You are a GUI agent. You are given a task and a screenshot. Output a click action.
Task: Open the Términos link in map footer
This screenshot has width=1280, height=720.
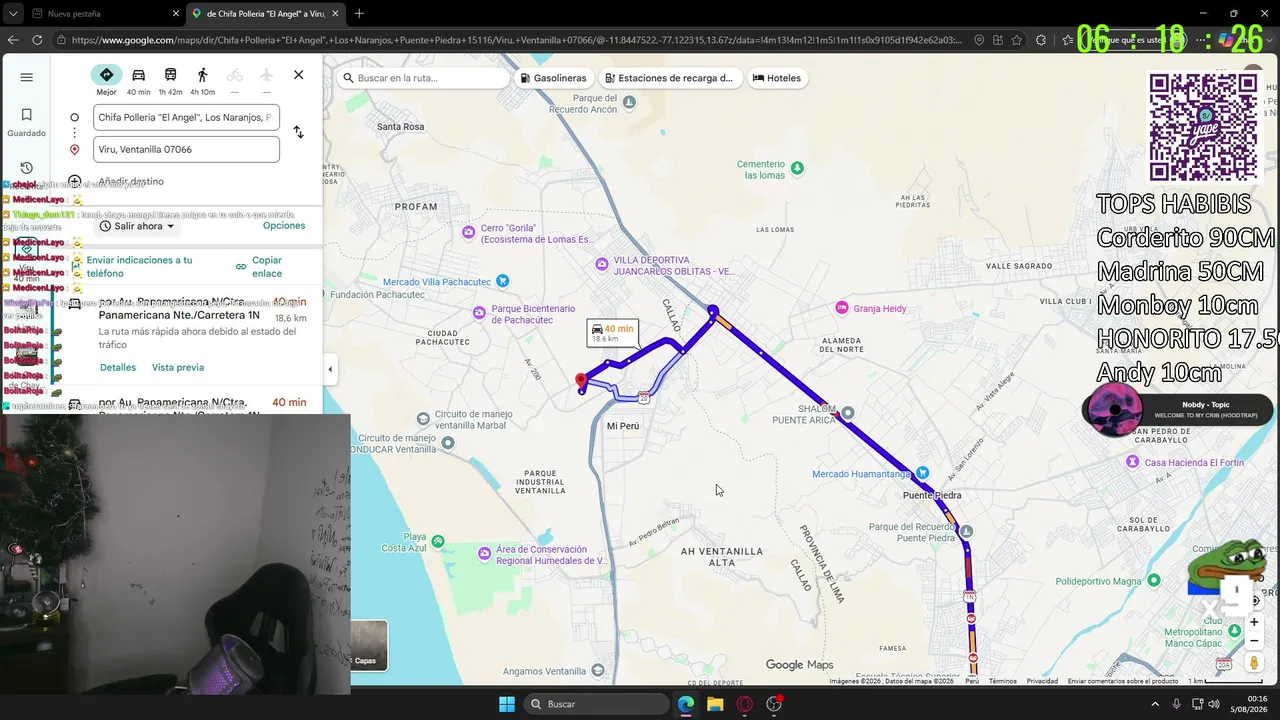tap(1003, 681)
